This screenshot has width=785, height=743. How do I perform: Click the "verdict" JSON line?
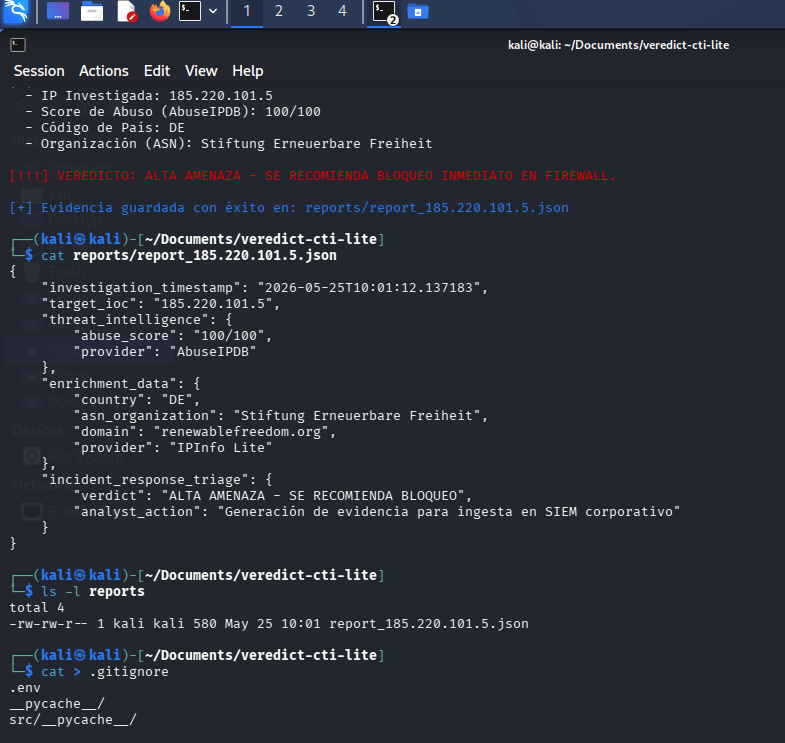[x=272, y=496]
